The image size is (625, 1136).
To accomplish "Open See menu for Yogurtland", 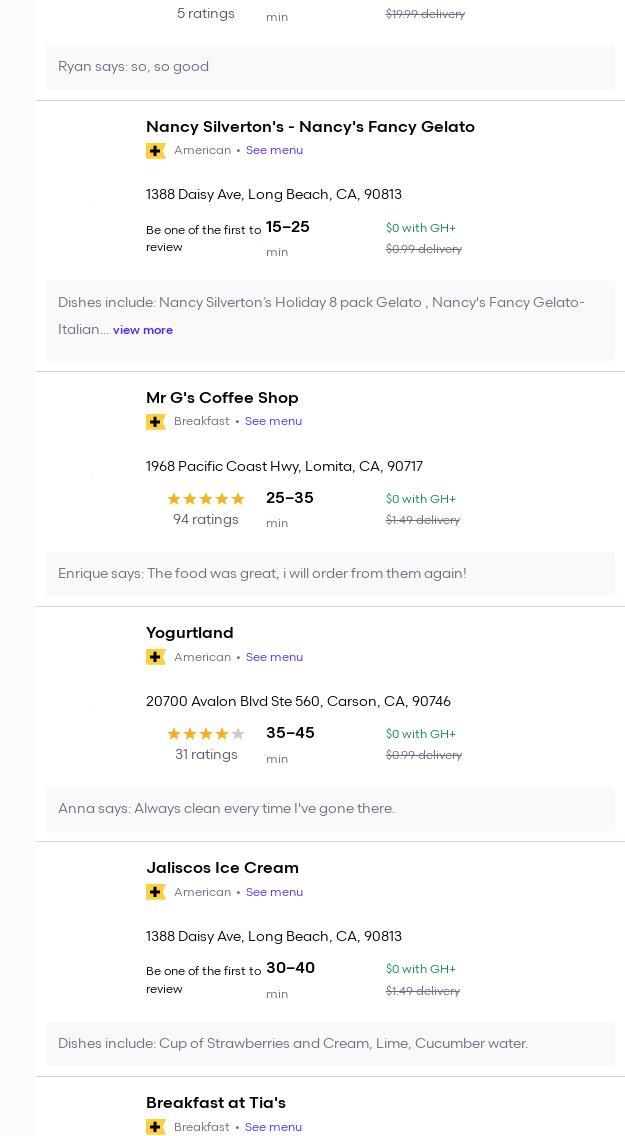I will (274, 657).
